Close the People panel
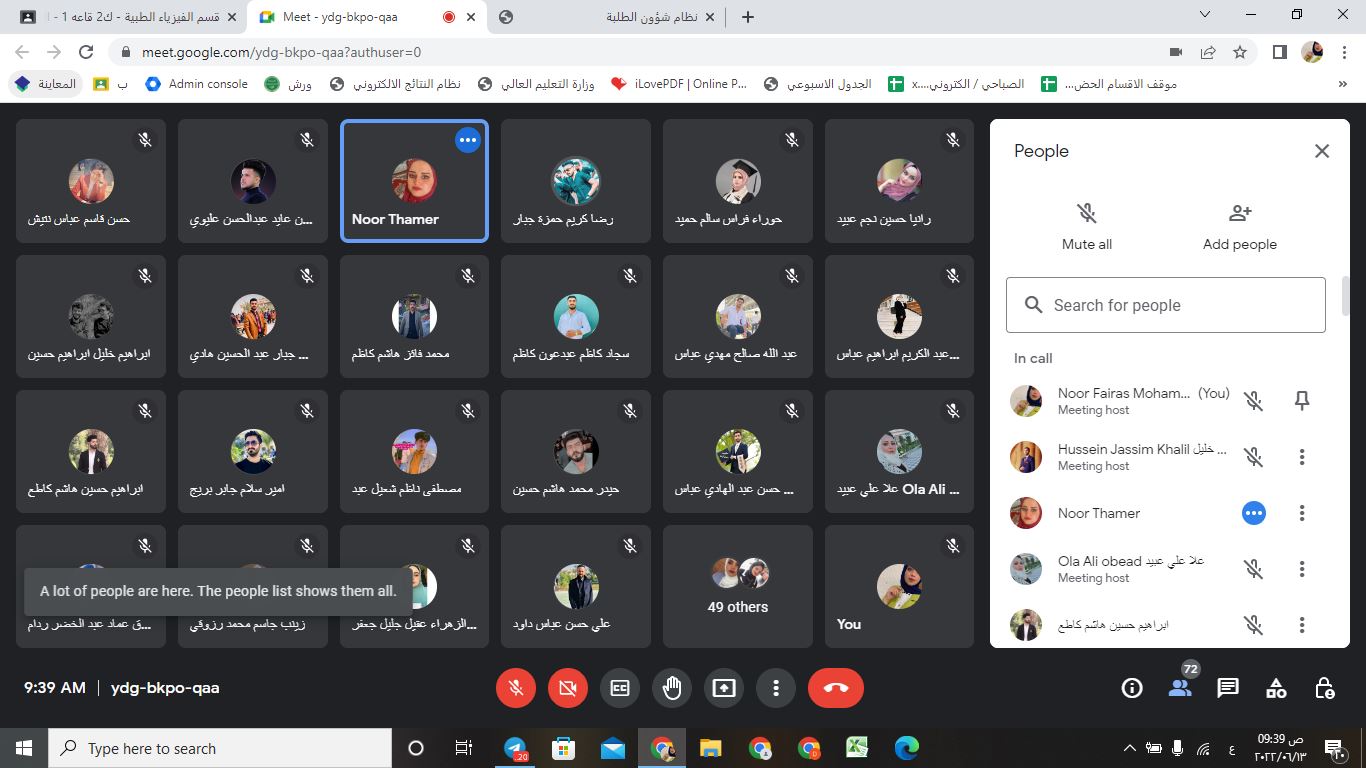Image resolution: width=1366 pixels, height=768 pixels. 1321,151
